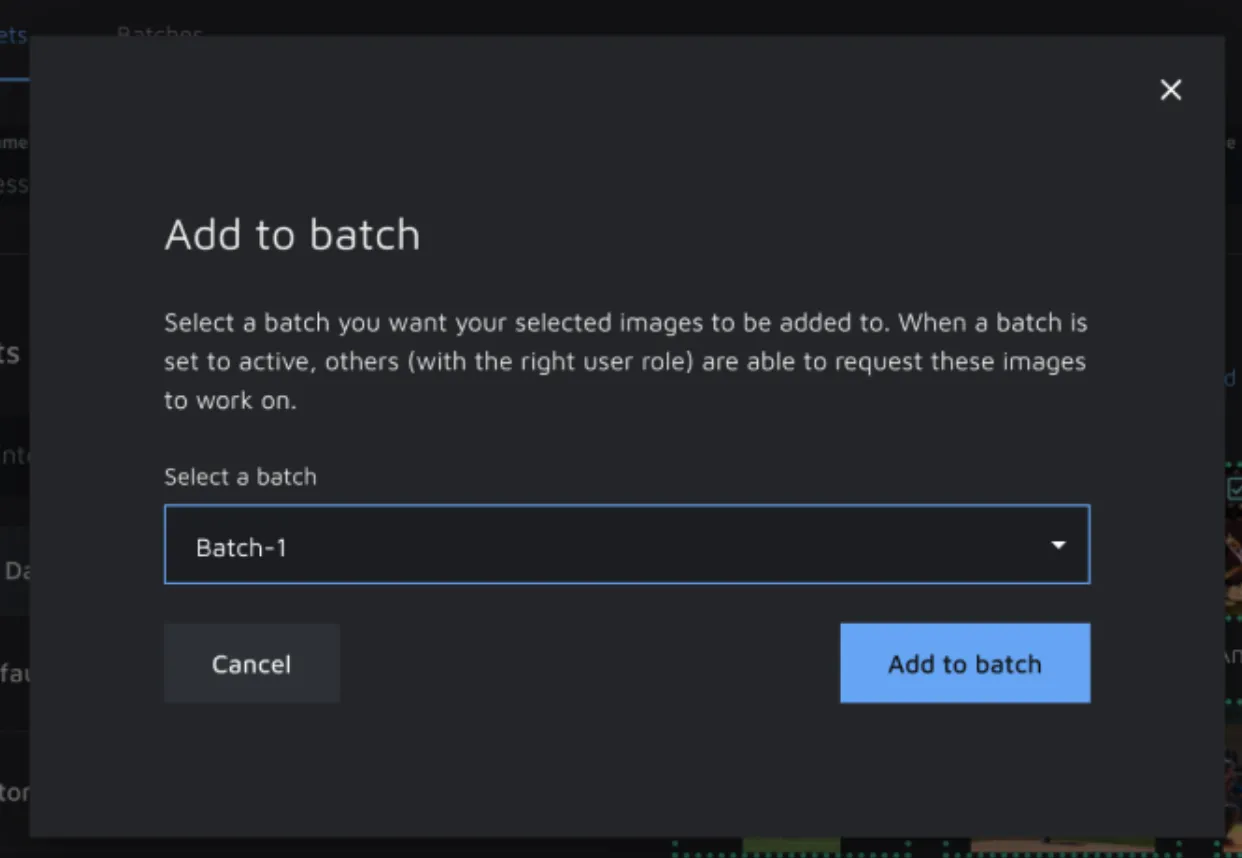This screenshot has width=1242, height=858.
Task: Click the top-left field ending in "ess"
Action: (x=14, y=184)
